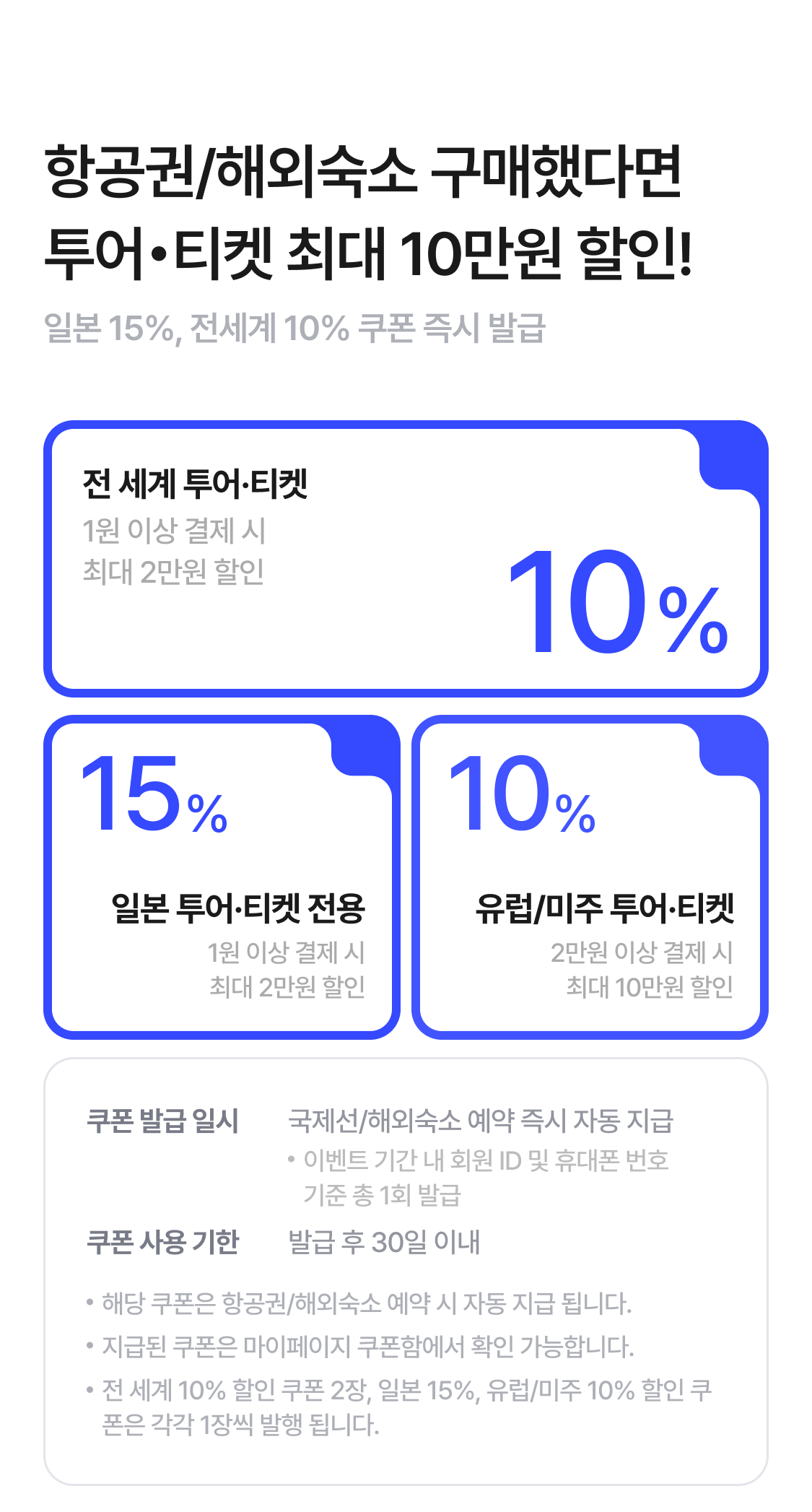The height and width of the screenshot is (1512, 812).
Task: Click the '발급 후 30일 이내' text
Action: 384,1242
